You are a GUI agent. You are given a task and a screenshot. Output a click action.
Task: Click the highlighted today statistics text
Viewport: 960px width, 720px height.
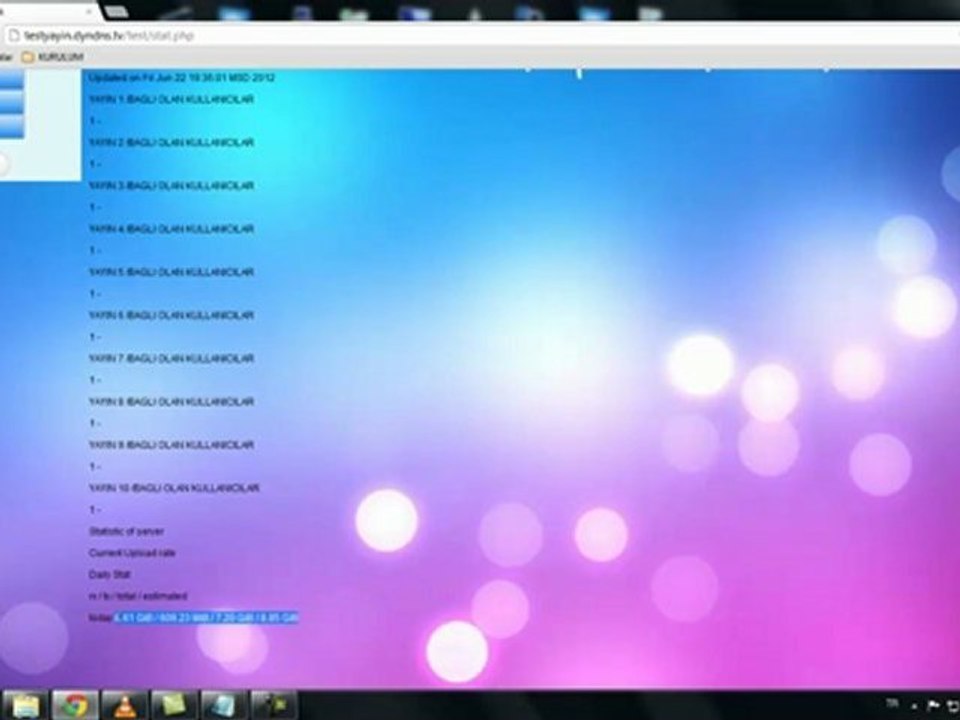[206, 618]
